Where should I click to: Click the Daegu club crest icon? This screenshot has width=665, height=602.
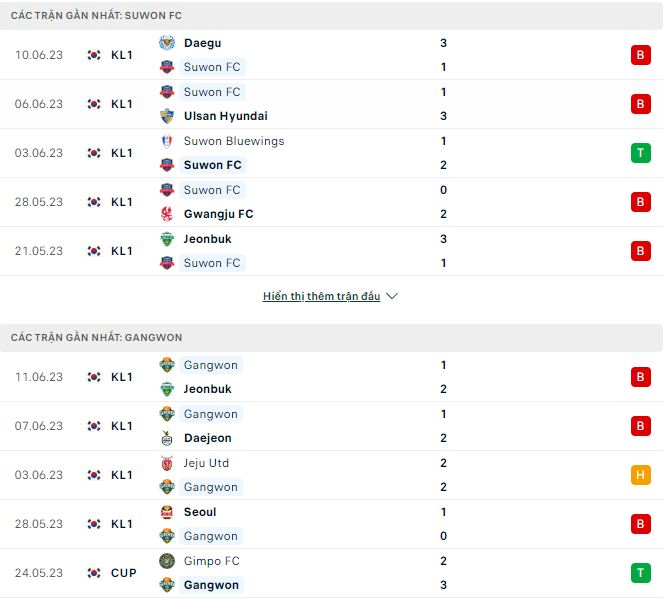167,43
